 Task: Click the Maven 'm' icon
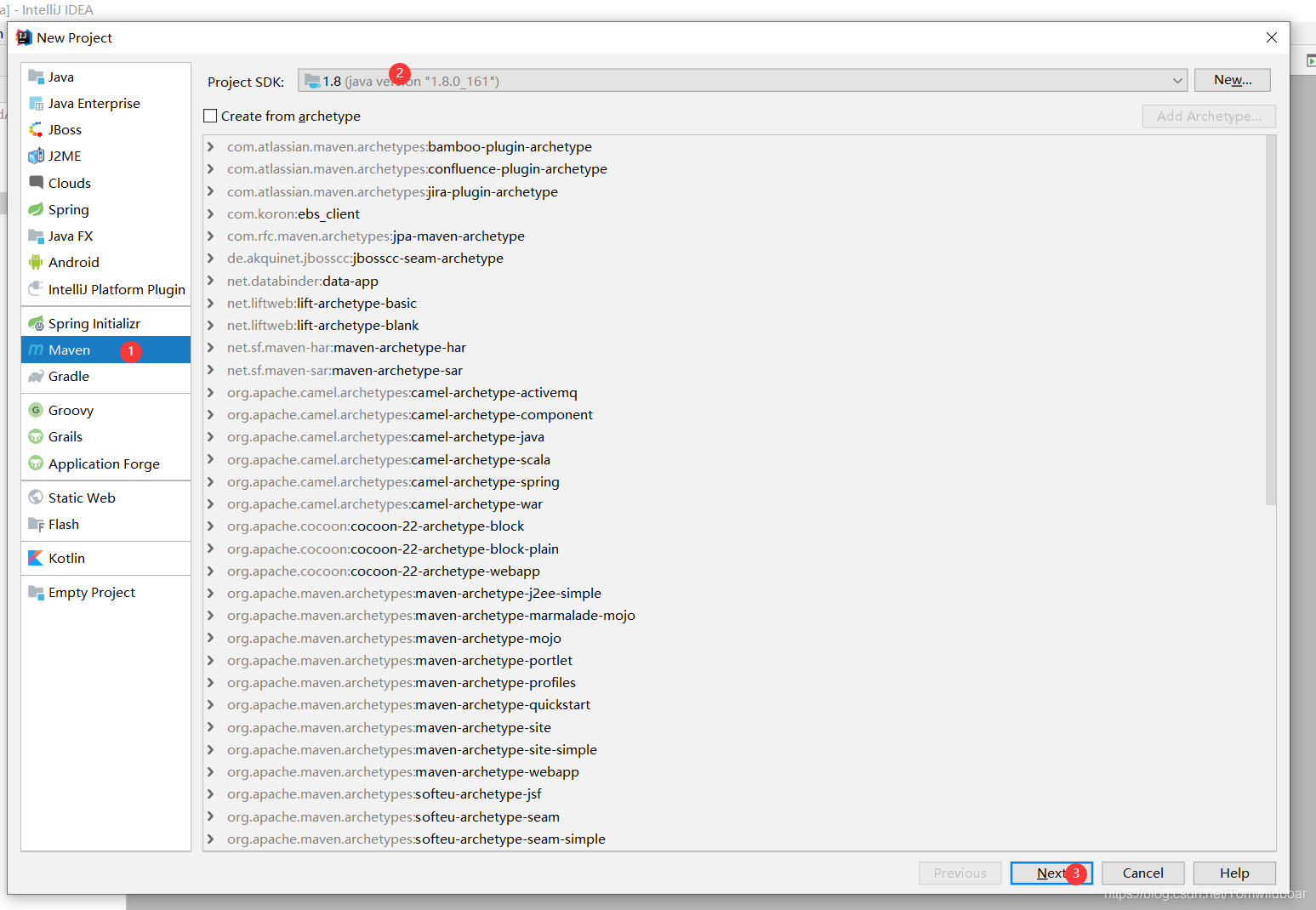36,350
